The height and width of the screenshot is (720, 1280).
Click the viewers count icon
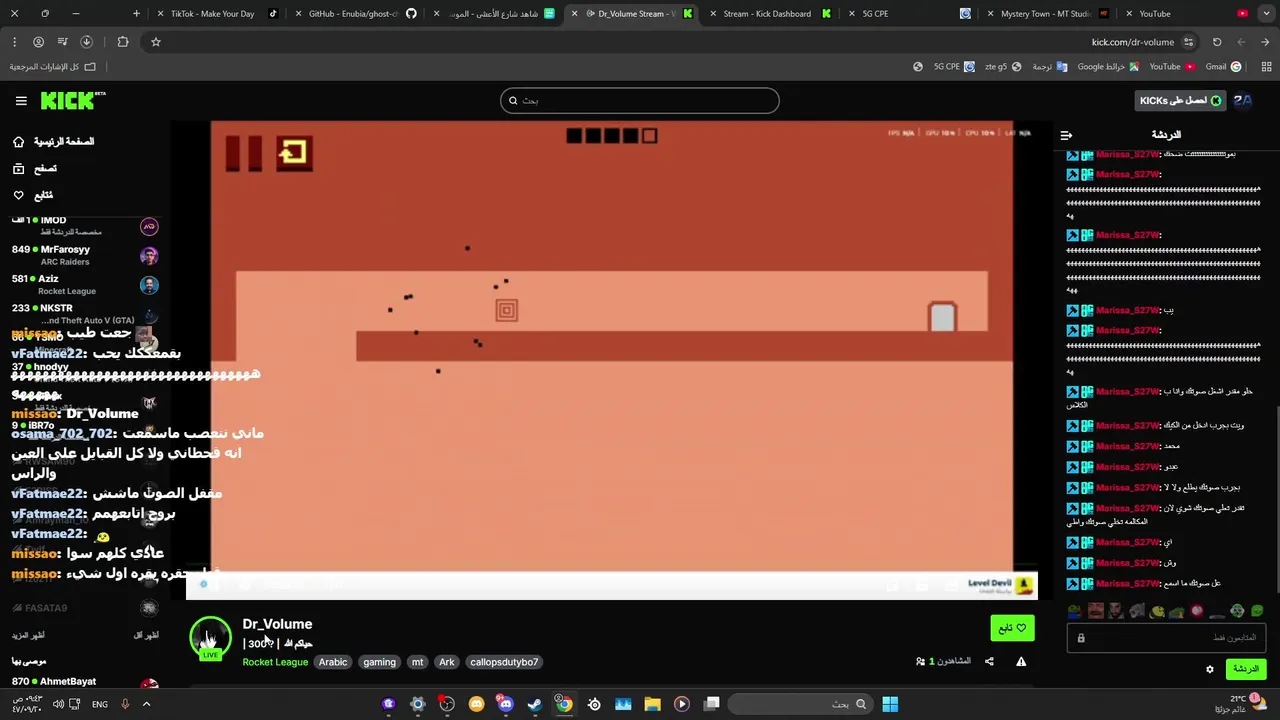coord(920,661)
